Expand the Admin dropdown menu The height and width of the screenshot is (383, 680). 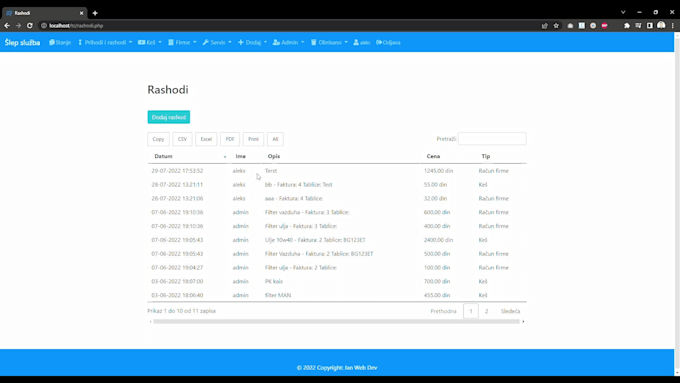coord(288,43)
